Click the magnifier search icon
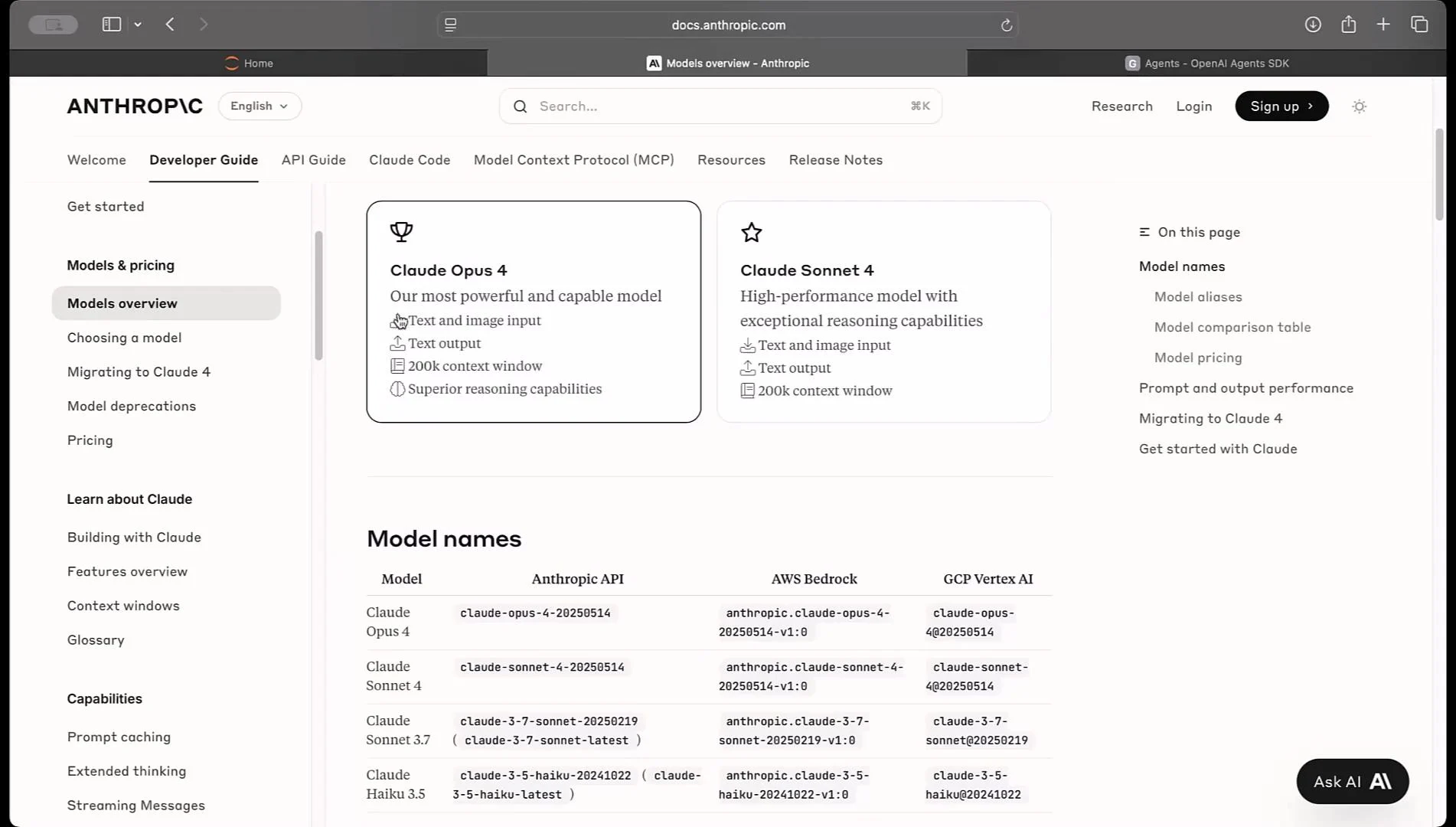This screenshot has width=1456, height=827. pyautogui.click(x=521, y=106)
